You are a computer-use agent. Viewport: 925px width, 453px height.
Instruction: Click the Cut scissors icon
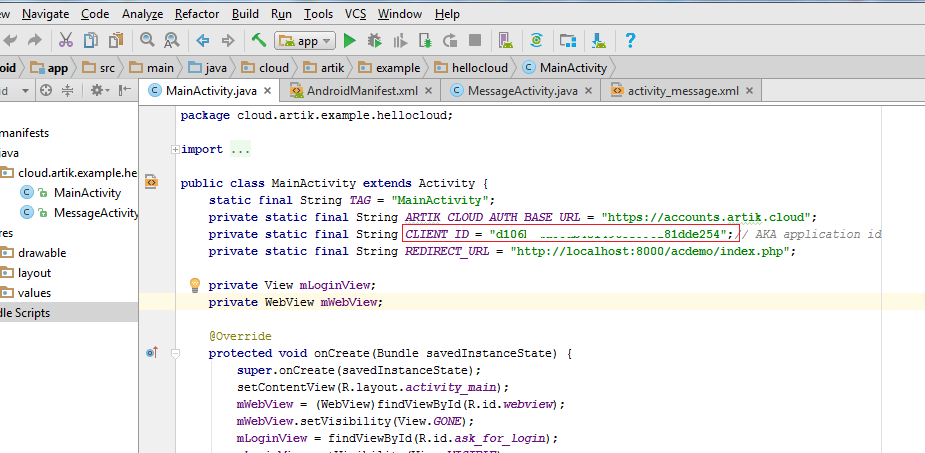coord(66,40)
